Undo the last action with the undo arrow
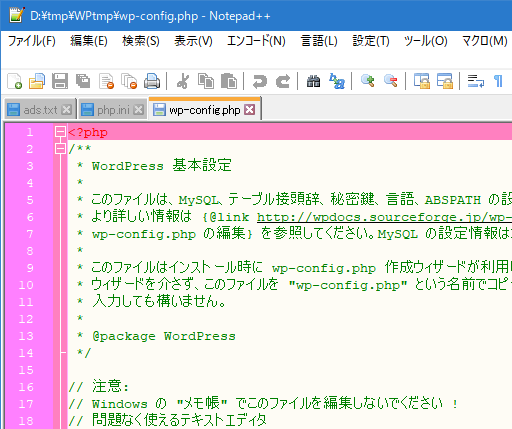Image resolution: width=512 pixels, height=429 pixels. click(x=260, y=81)
